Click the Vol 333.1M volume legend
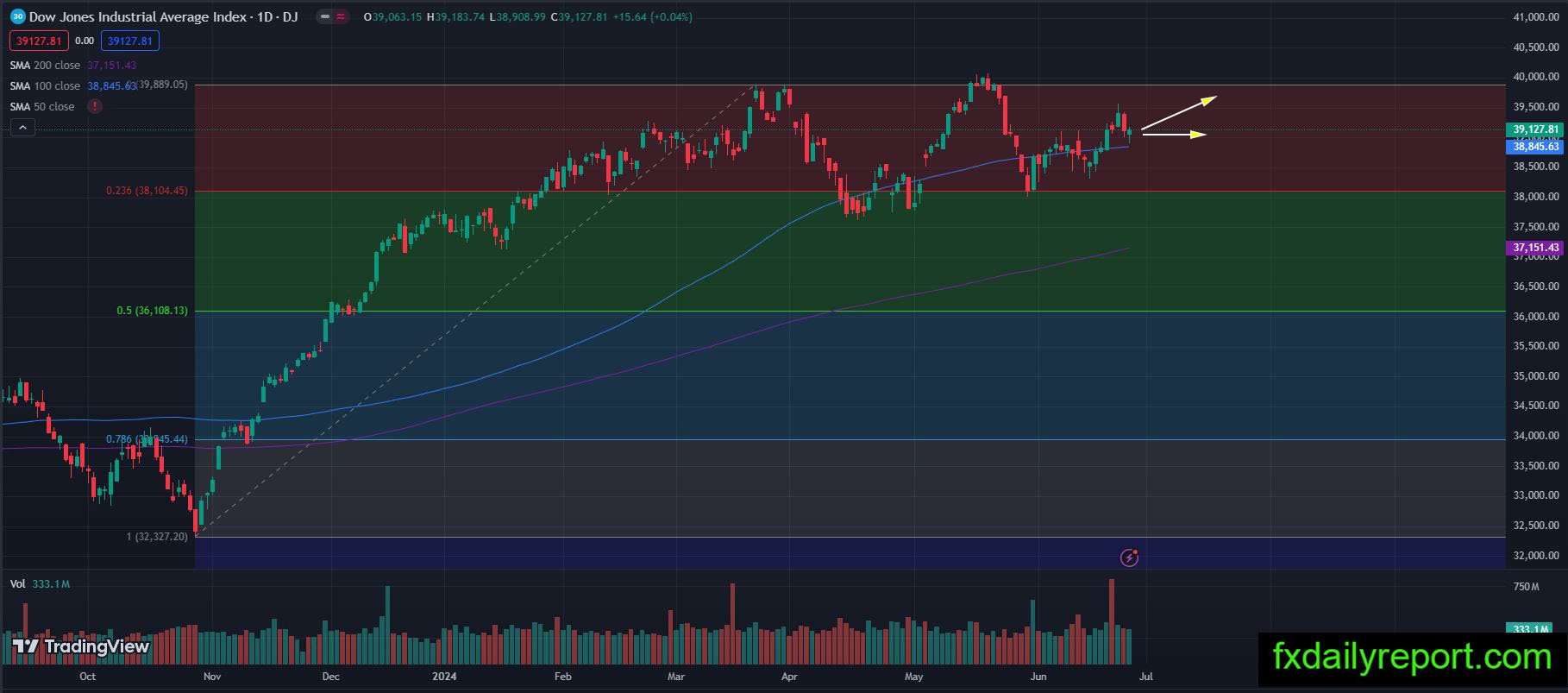Screen dimensions: 1568x693 tap(40, 584)
